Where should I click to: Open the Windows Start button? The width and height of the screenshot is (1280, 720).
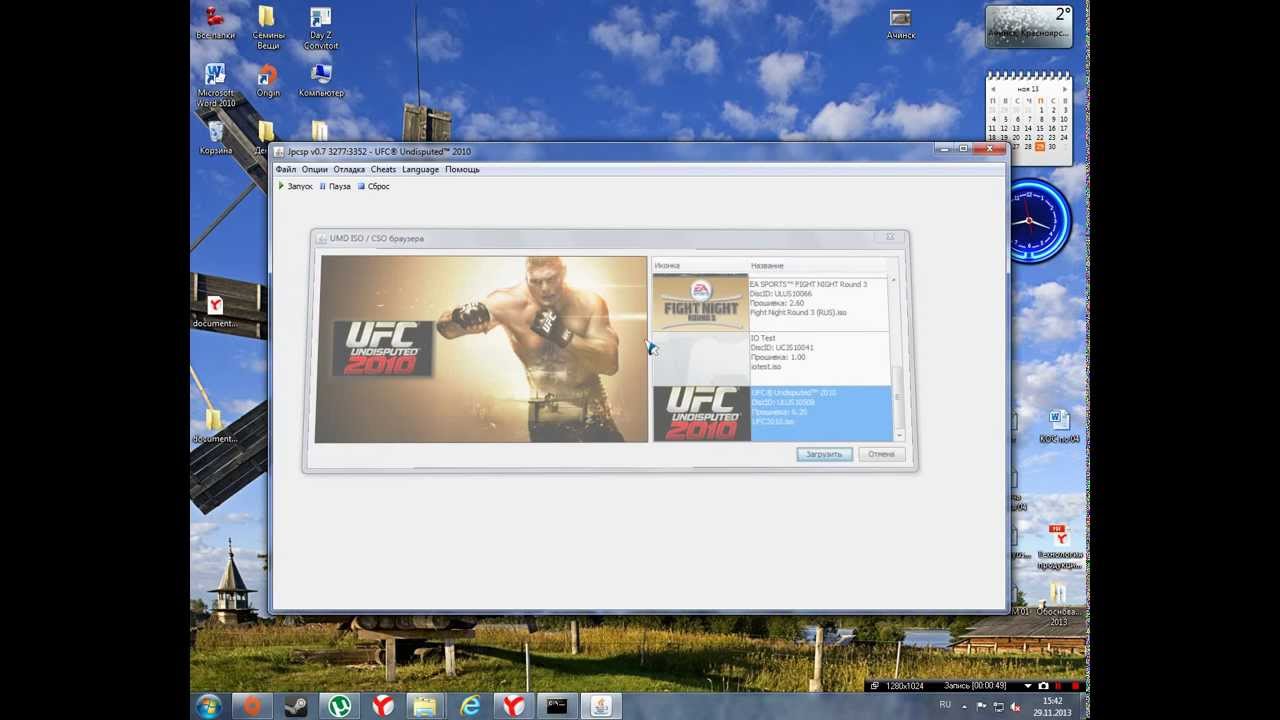[x=209, y=706]
